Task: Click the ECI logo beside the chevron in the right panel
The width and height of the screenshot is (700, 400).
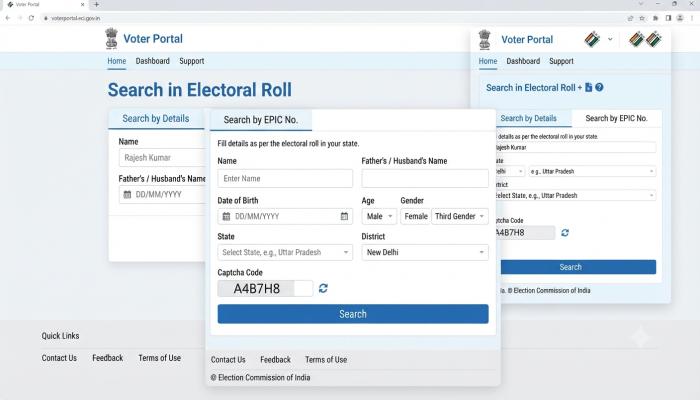Action: (592, 39)
